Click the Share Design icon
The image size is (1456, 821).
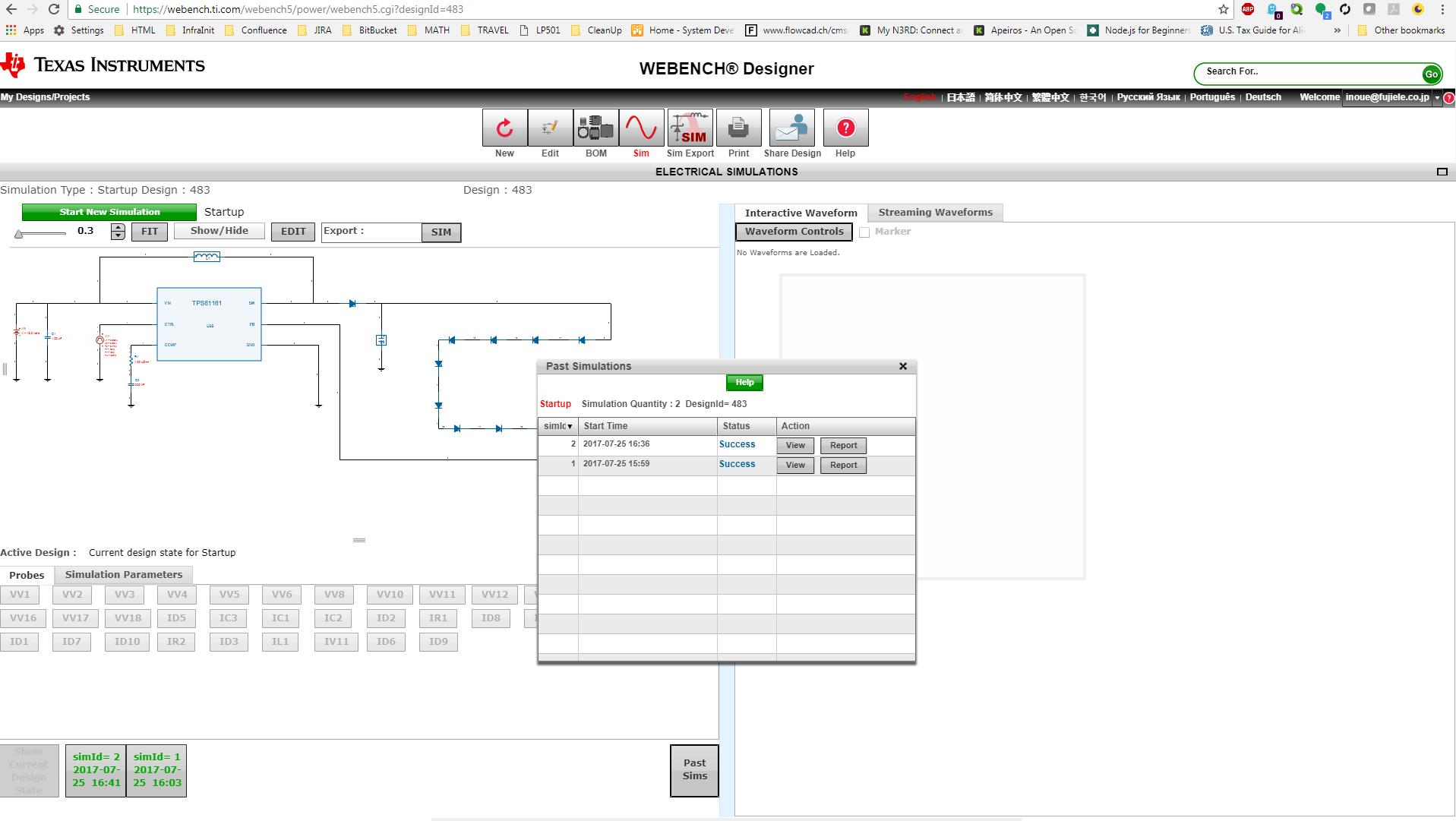[791, 128]
